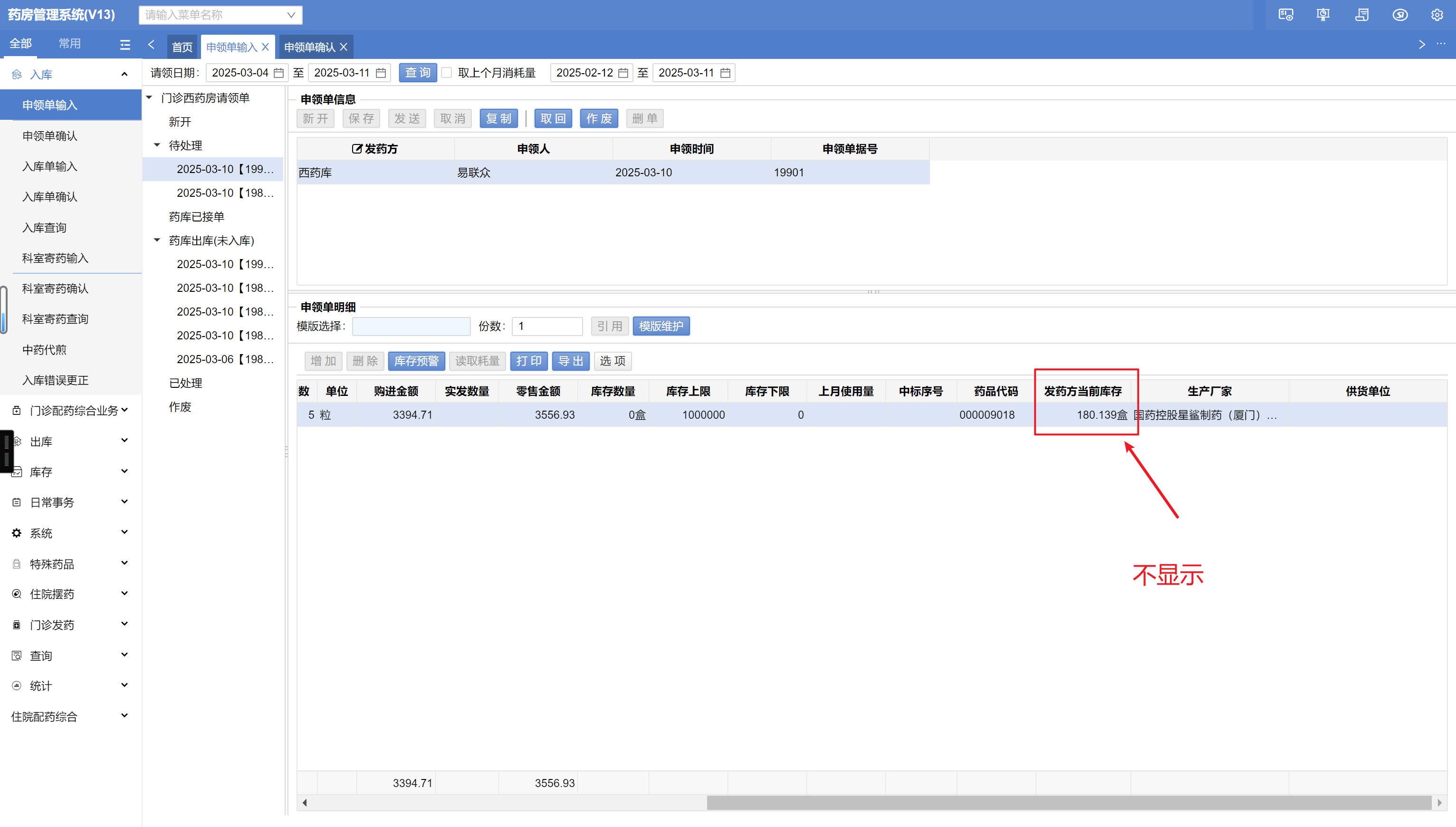Collapse the 药库出库(未入库) tree node
1456x827 pixels.
(157, 240)
